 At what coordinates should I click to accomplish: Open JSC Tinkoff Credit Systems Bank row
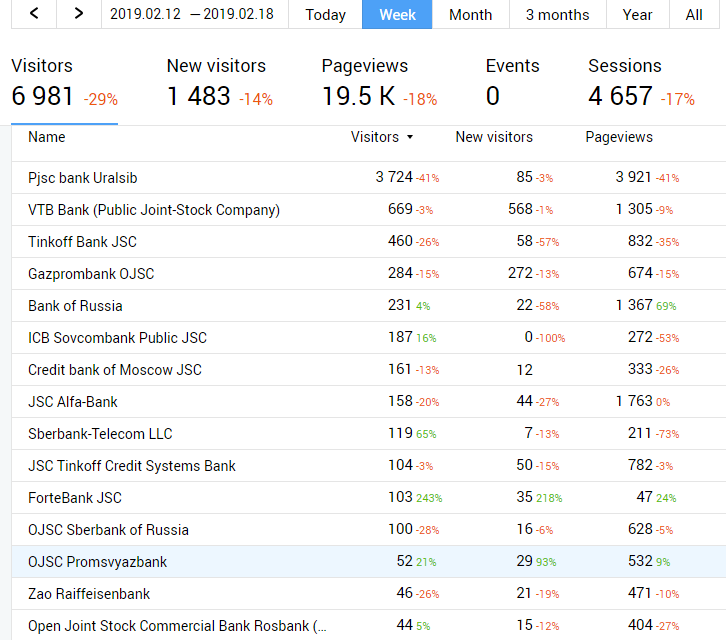pos(369,465)
